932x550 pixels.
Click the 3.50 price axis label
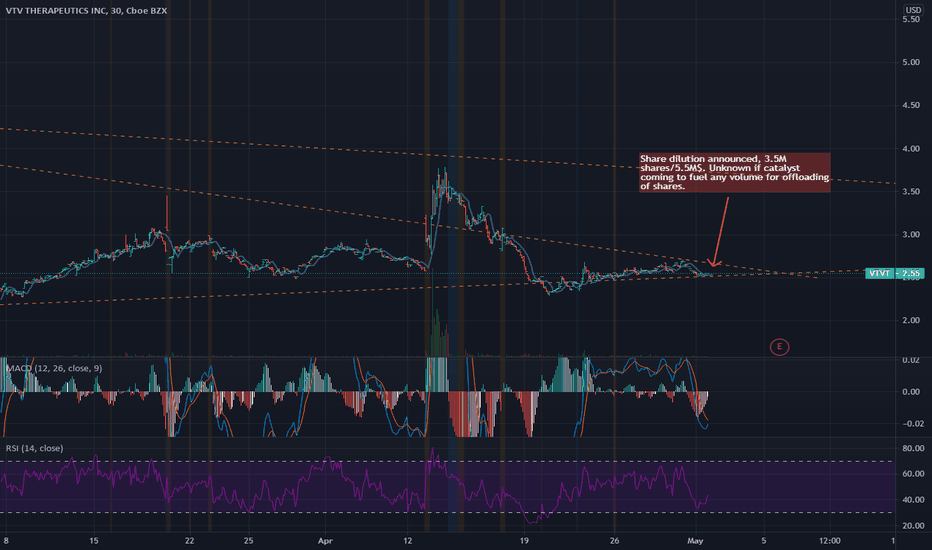[x=911, y=191]
